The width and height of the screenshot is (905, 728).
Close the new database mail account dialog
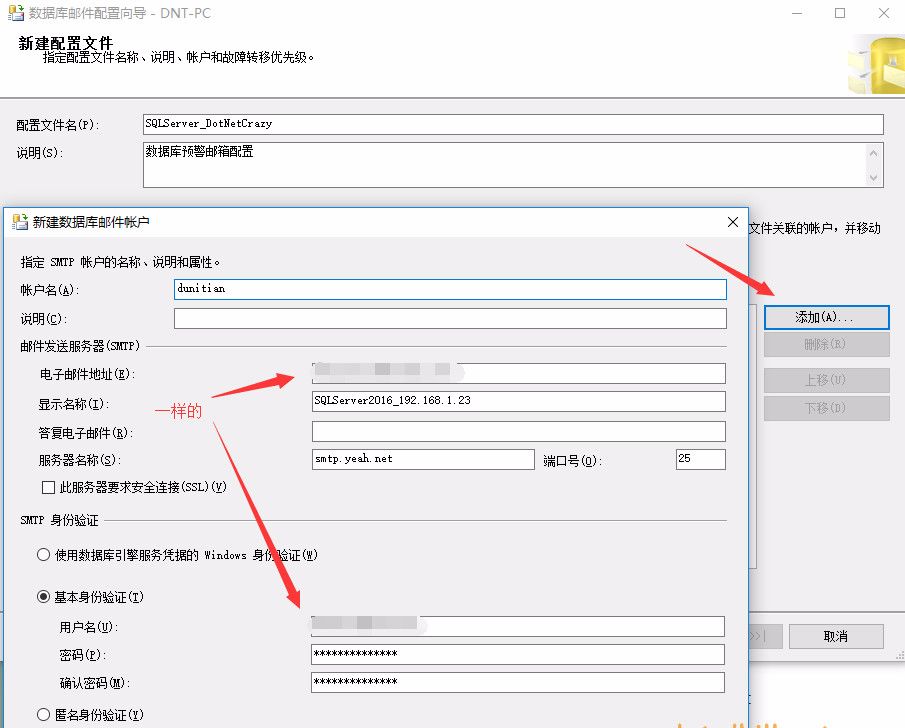coord(733,222)
